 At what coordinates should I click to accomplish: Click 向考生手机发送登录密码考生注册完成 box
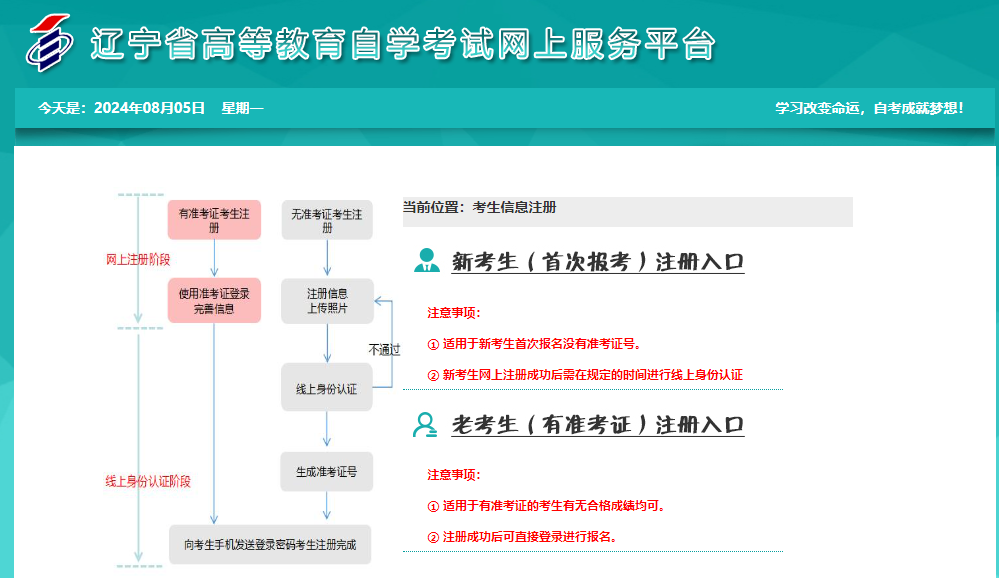[270, 545]
